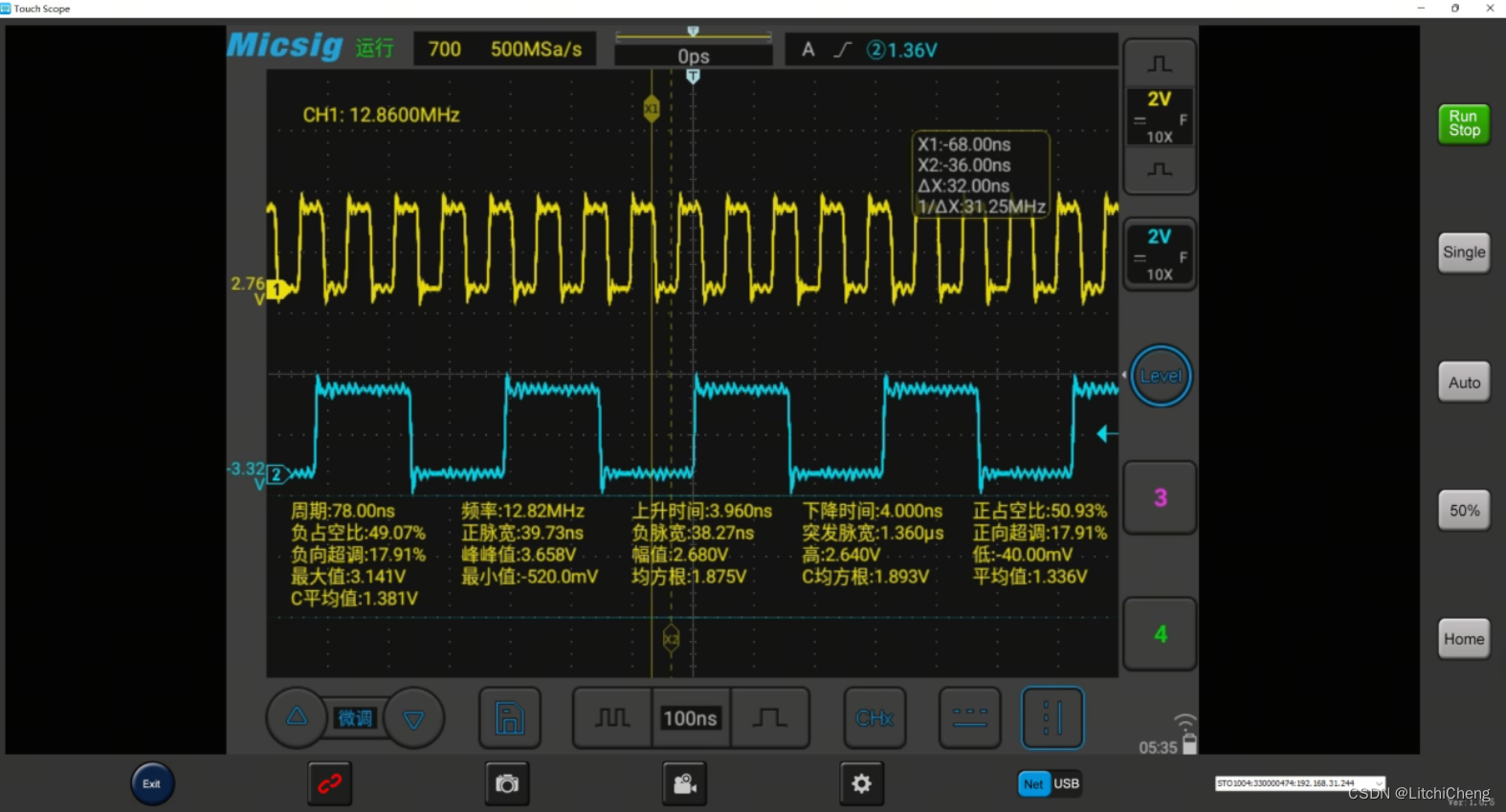This screenshot has width=1506, height=812.
Task: Click the cursor readout ΔX:32.00ns
Action: point(963,186)
